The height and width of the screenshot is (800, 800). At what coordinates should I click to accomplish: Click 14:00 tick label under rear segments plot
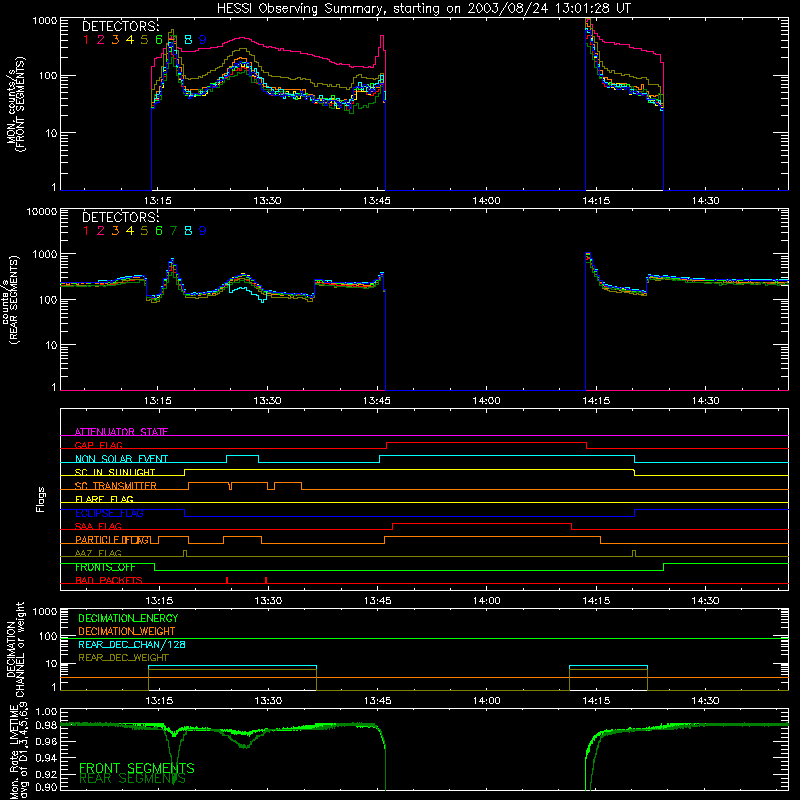point(486,401)
